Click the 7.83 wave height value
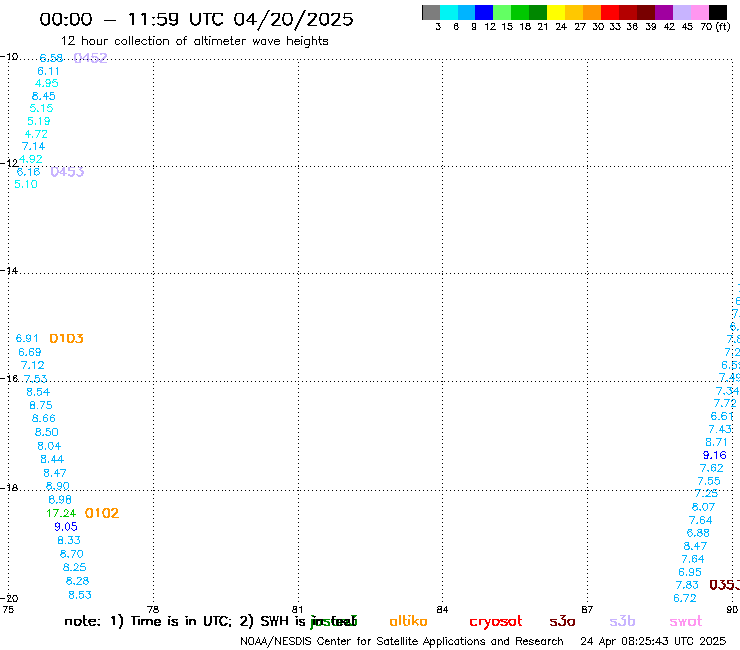Image resolution: width=740 pixels, height=650 pixels. [687, 585]
